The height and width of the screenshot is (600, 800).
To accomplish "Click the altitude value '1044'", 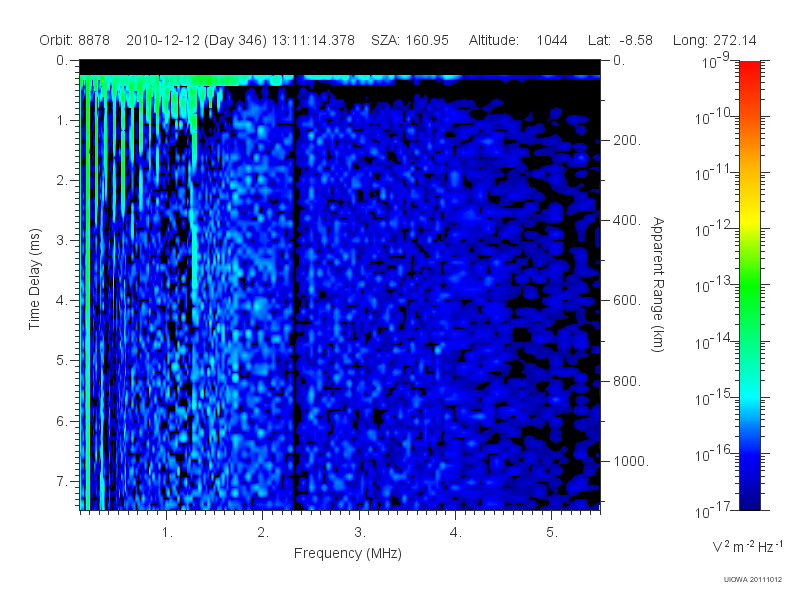I will [552, 40].
